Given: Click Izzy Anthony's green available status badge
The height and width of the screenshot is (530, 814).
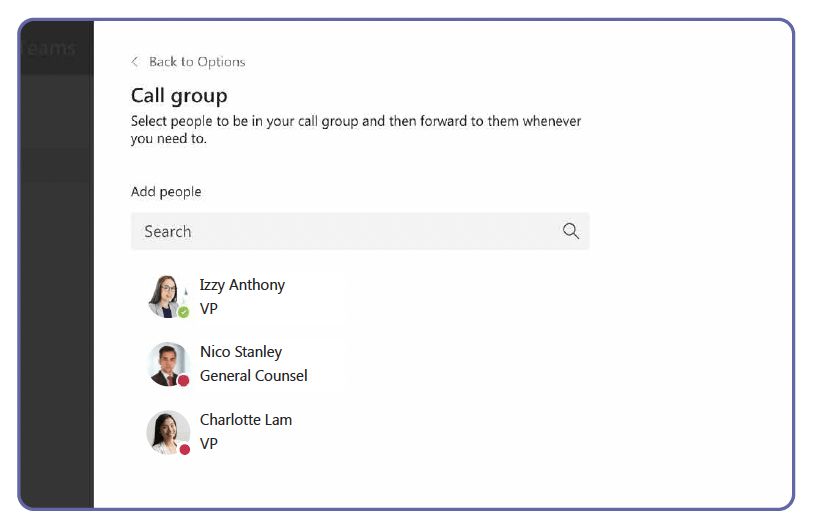Looking at the screenshot, I should pyautogui.click(x=184, y=312).
